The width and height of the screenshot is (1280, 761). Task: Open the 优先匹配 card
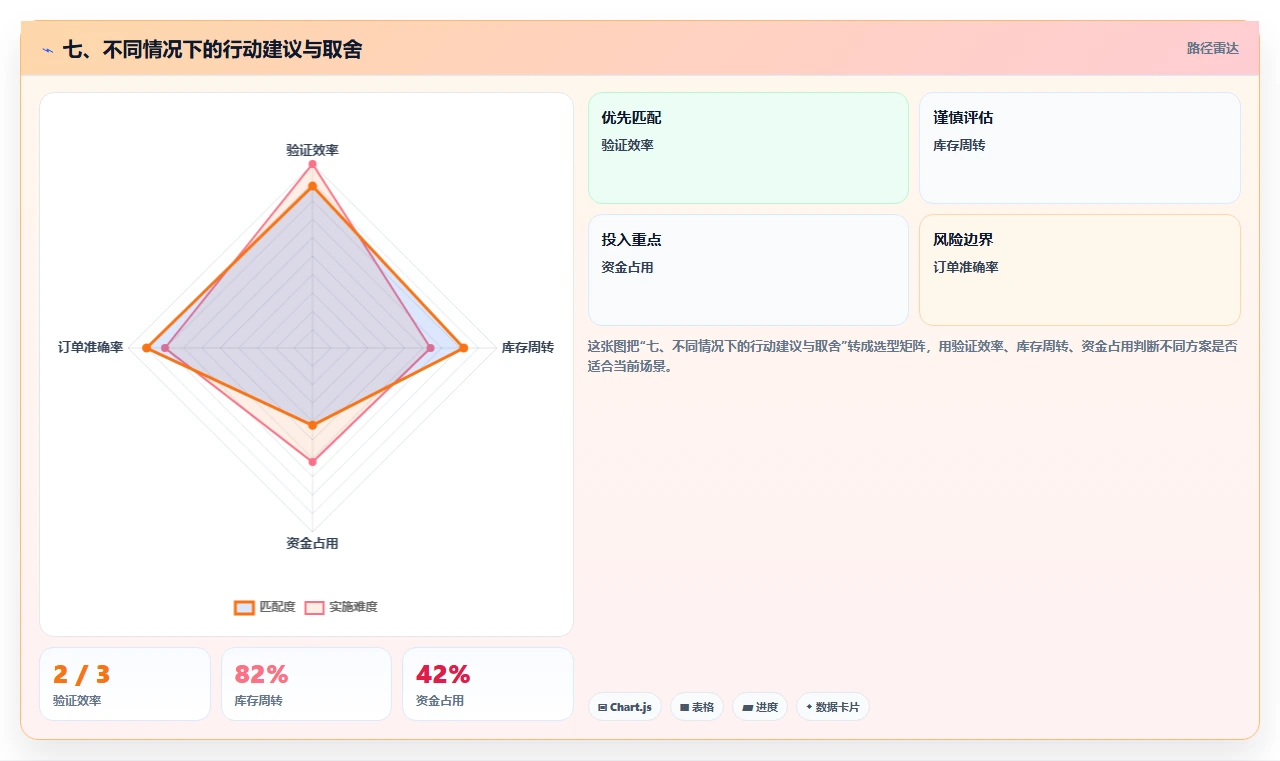click(748, 148)
